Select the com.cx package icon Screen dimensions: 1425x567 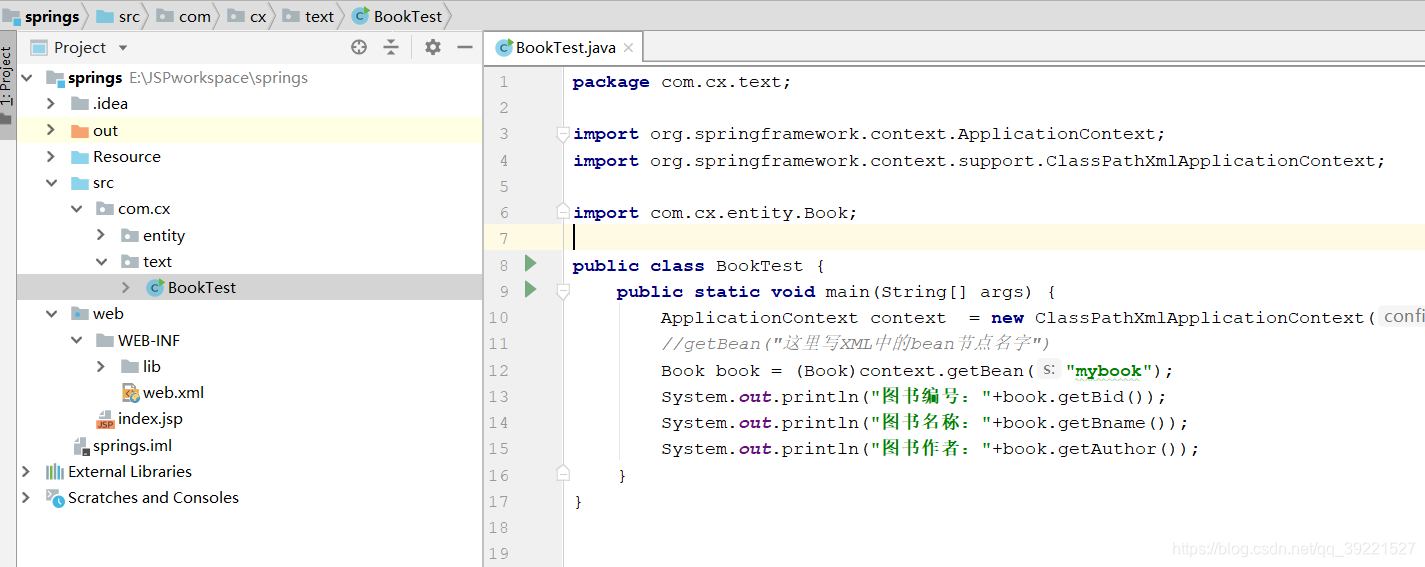[x=105, y=209]
